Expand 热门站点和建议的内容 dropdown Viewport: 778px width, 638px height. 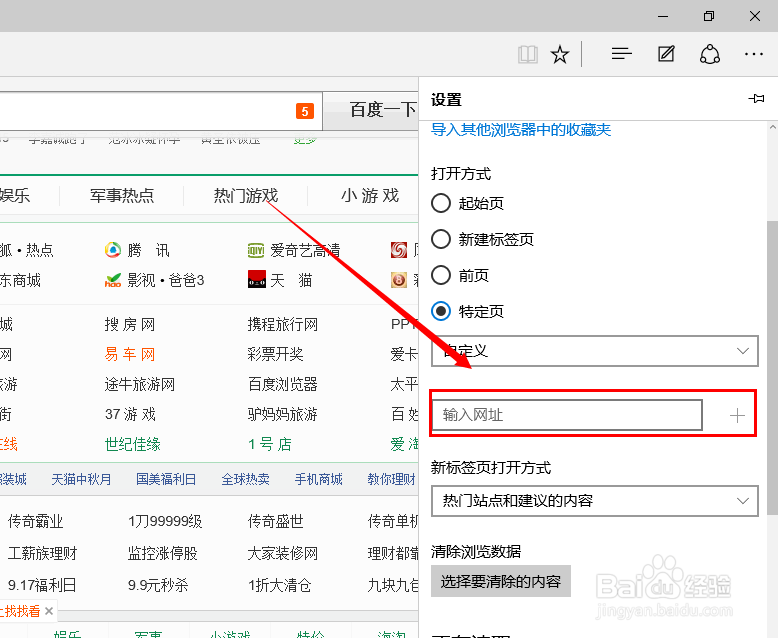[594, 501]
